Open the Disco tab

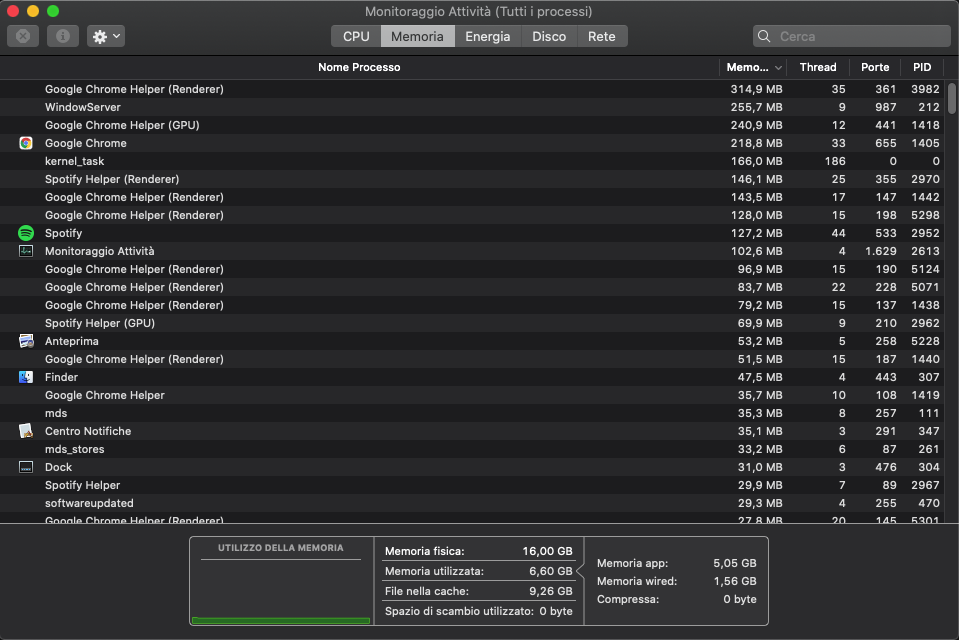(x=549, y=36)
